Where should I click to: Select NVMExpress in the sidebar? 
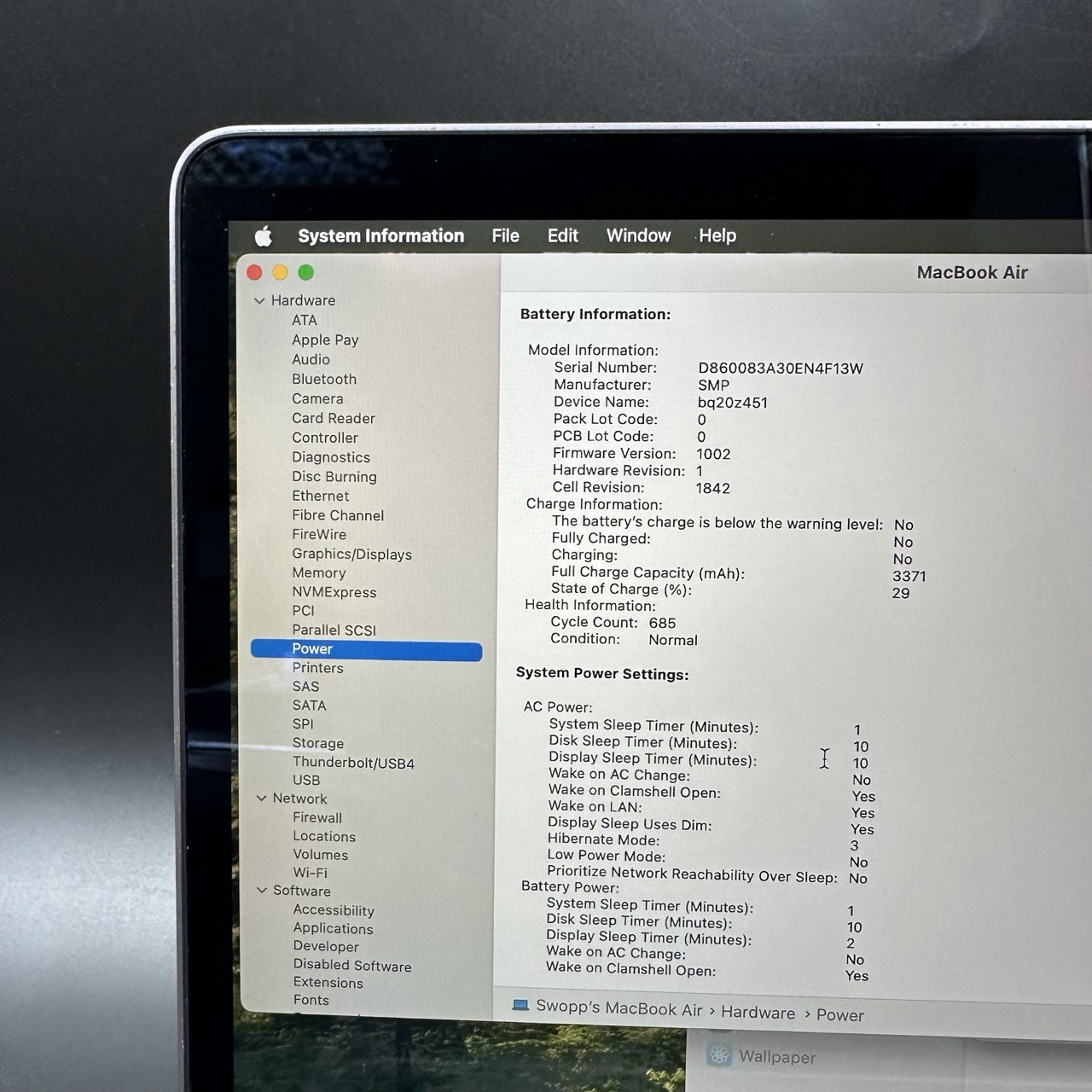point(334,592)
